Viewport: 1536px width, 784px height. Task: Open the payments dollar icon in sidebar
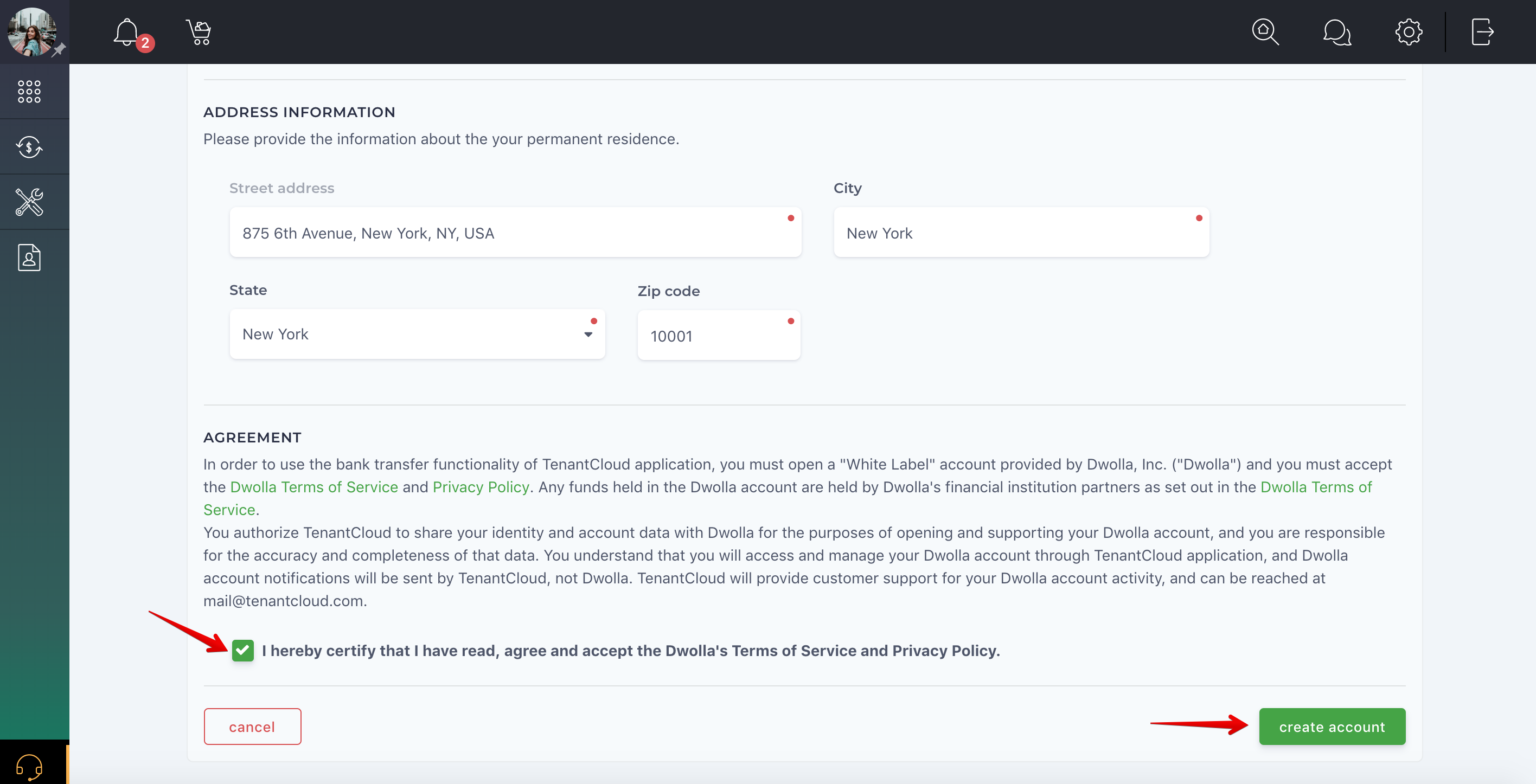pos(29,147)
